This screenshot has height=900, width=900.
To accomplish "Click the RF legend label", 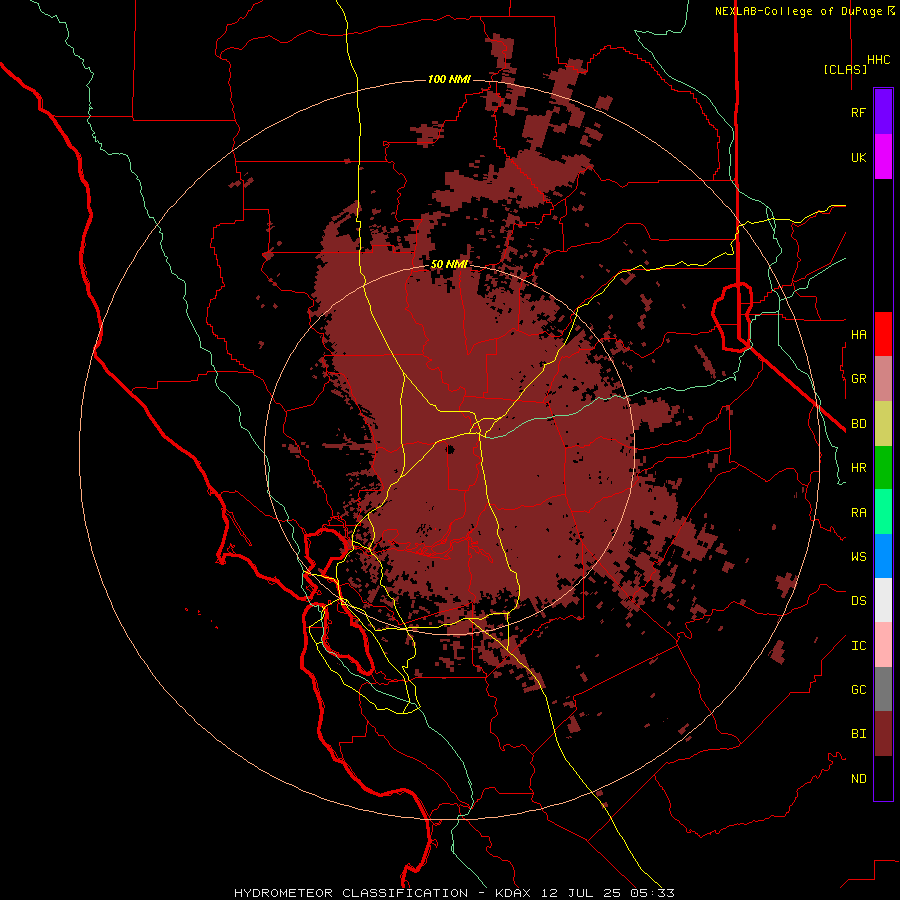I will tap(859, 112).
